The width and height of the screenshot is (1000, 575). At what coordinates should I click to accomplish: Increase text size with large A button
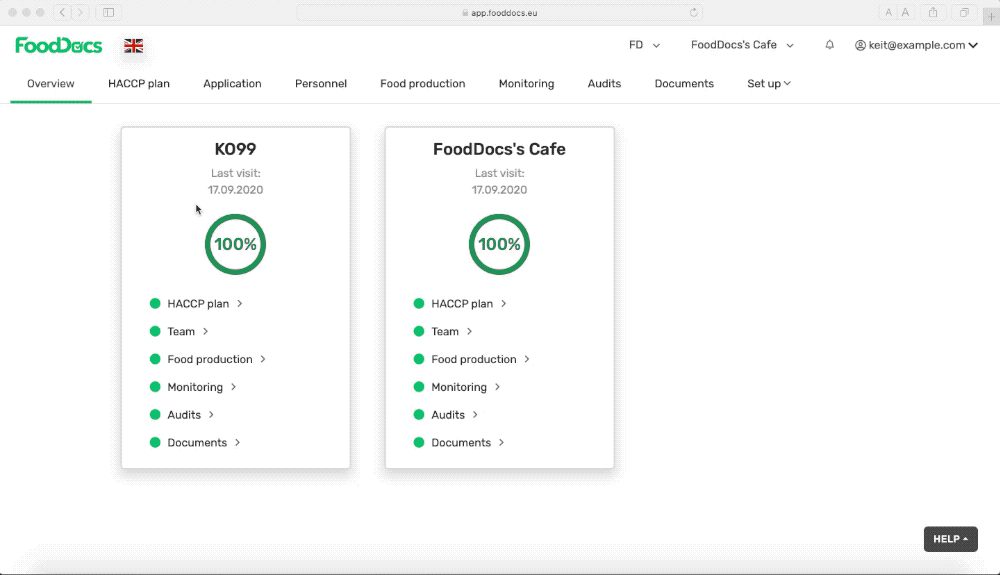pyautogui.click(x=905, y=13)
